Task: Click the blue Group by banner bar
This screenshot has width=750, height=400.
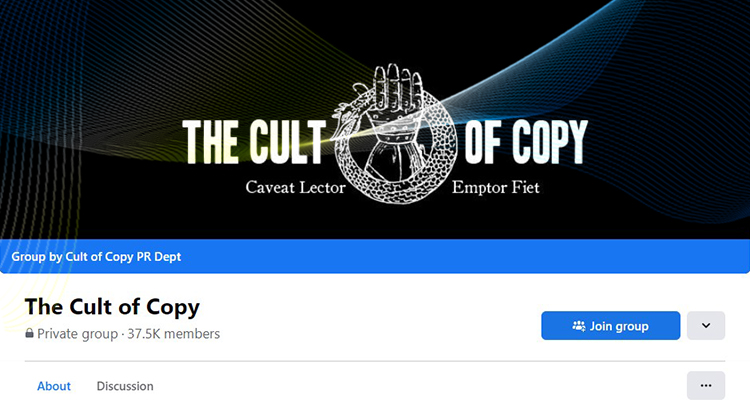Action: click(375, 256)
